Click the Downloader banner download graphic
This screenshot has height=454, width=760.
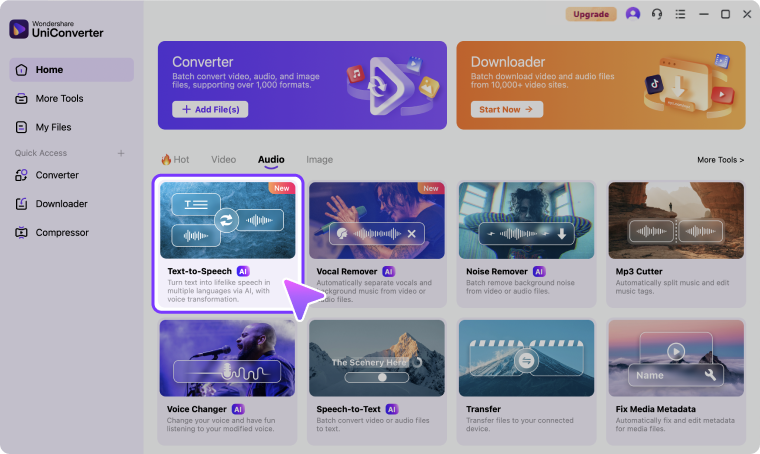pyautogui.click(x=687, y=86)
